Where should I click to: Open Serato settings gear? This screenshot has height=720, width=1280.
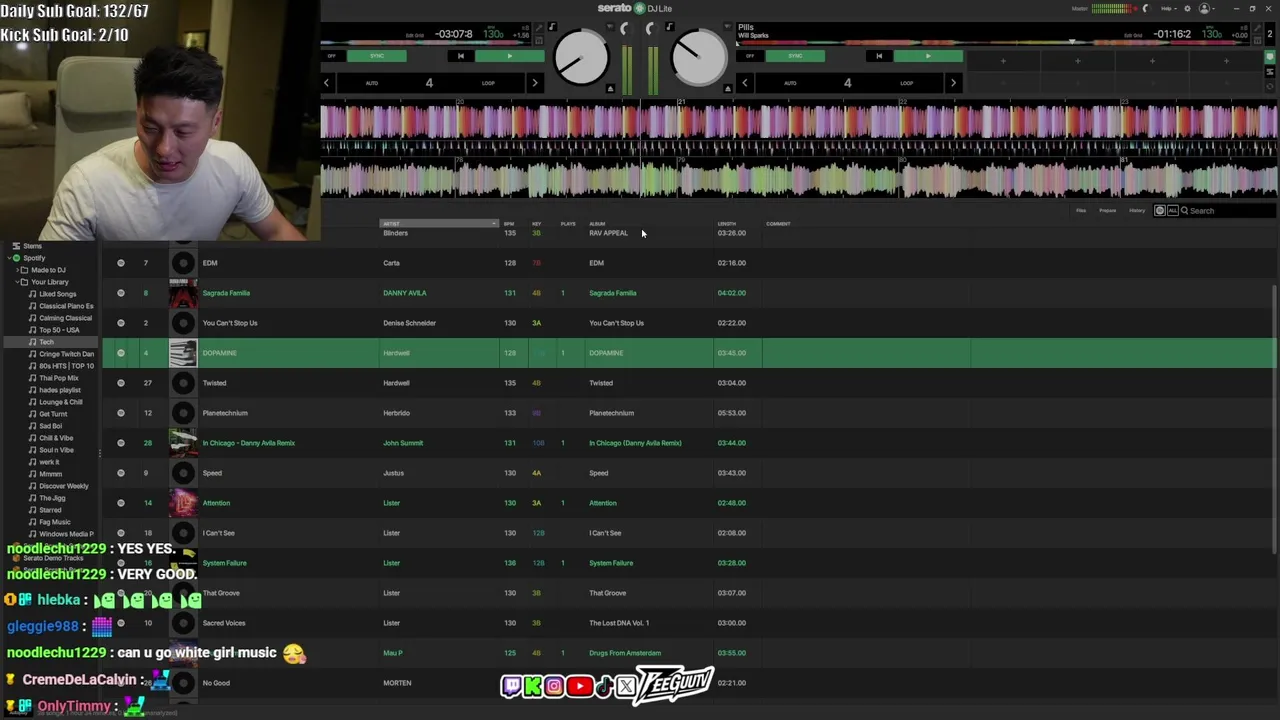coord(1187,8)
